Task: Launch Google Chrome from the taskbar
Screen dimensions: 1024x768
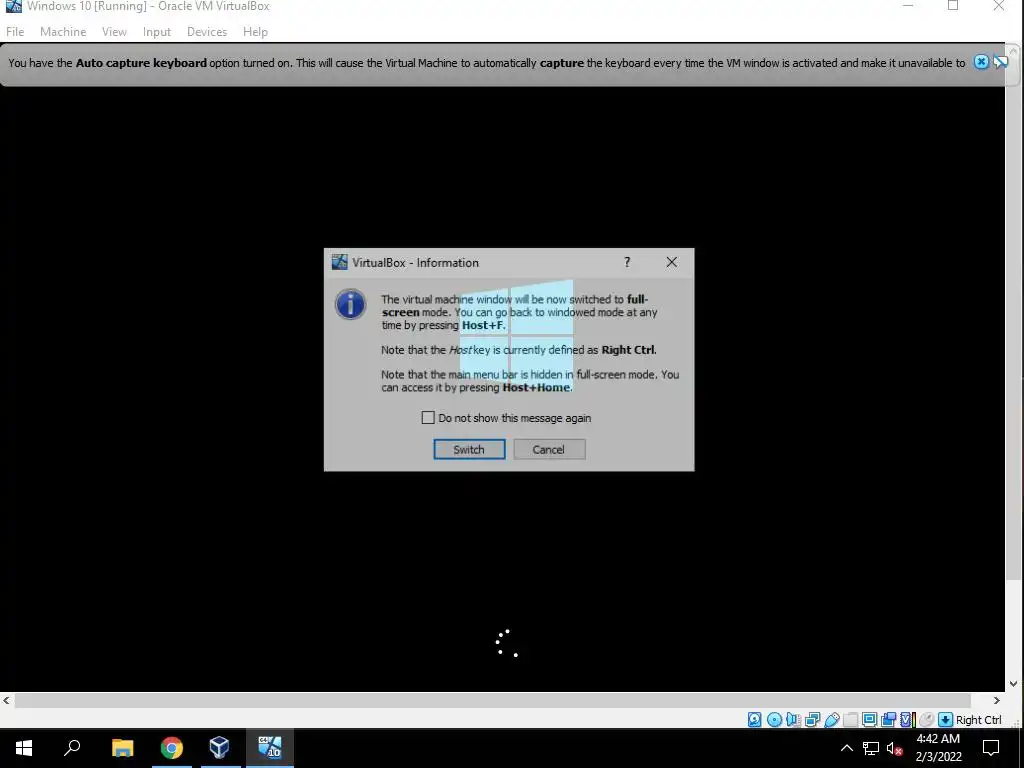Action: (172, 748)
